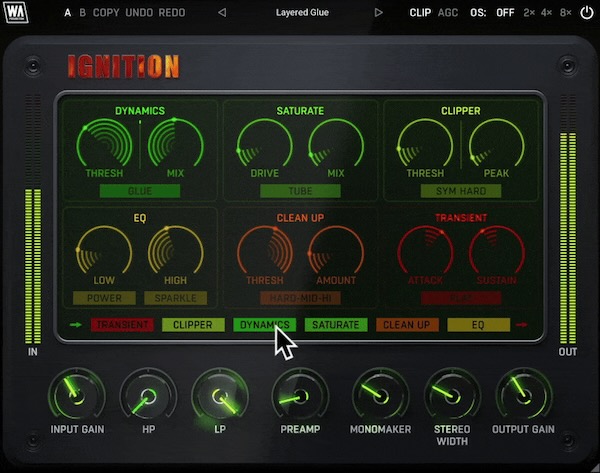The width and height of the screenshot is (600, 473).
Task: Click the Clipper THRESH knob
Action: tap(425, 145)
